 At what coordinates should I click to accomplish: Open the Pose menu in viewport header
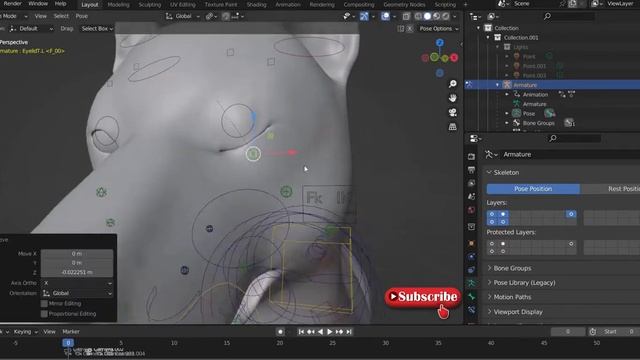point(82,16)
